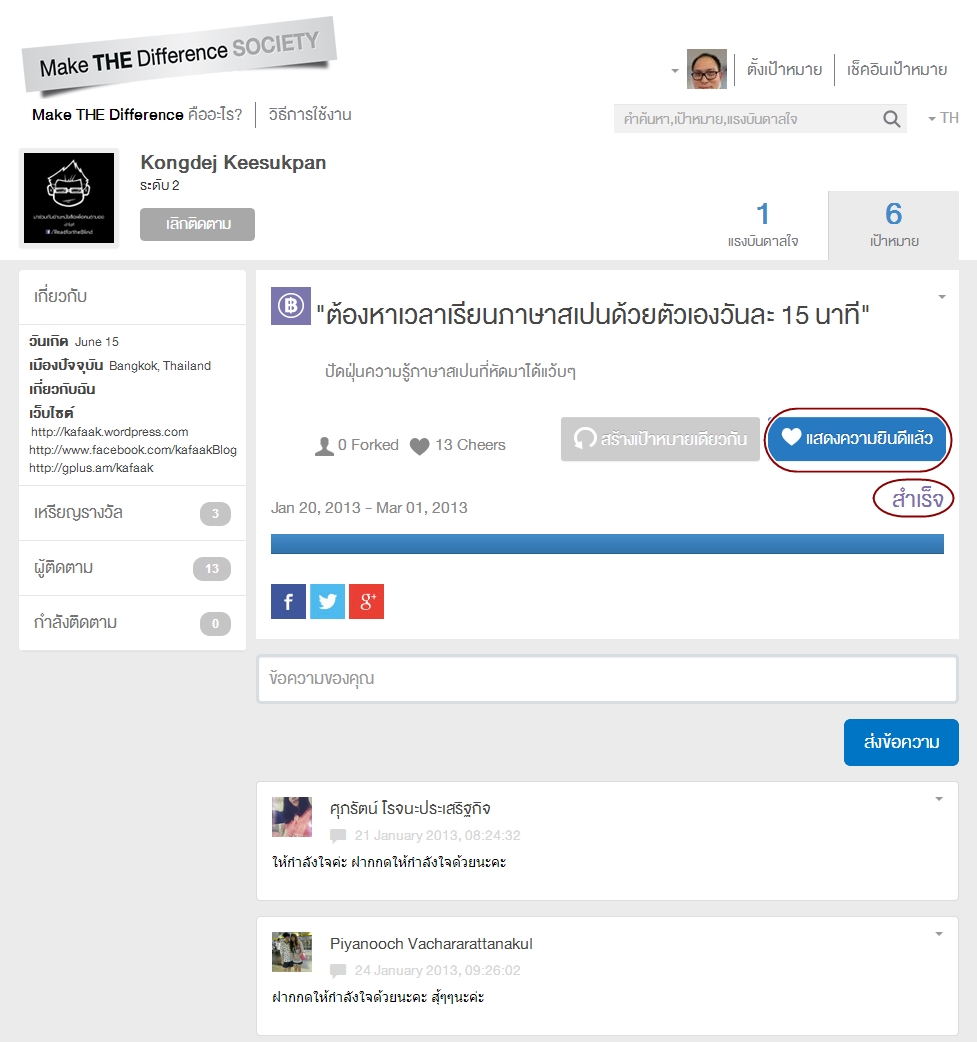Click the Kongdej Keesukpan profile name
This screenshot has height=1042, width=977.
point(233,162)
